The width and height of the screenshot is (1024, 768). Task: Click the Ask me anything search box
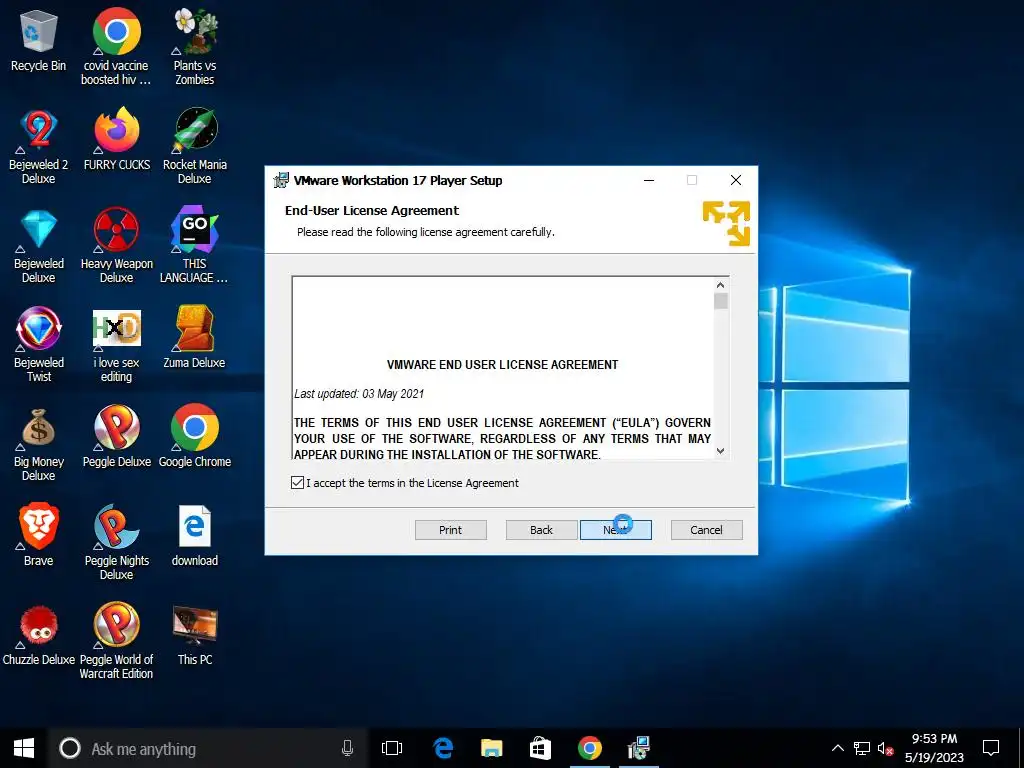point(206,748)
